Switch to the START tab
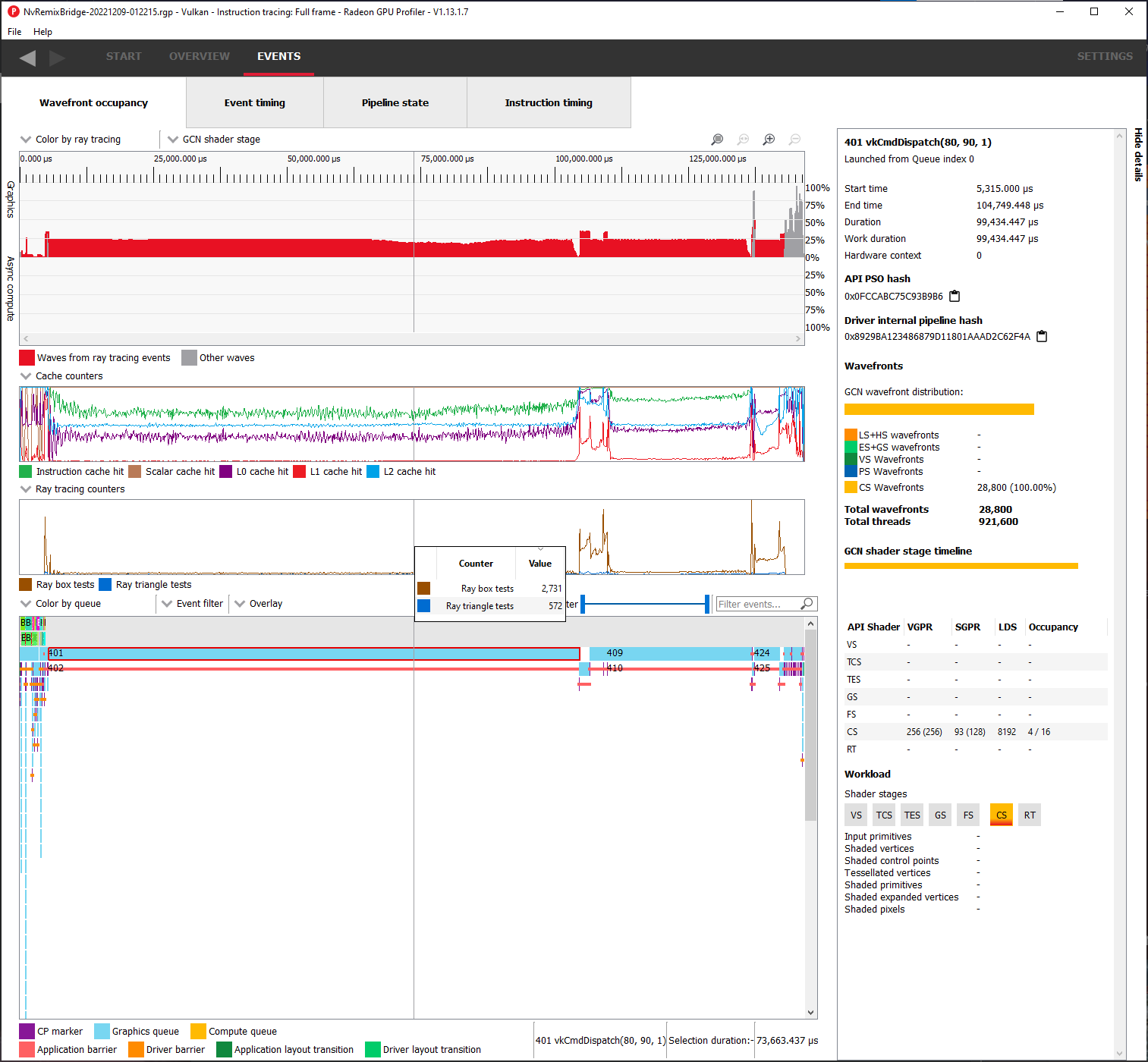Screen dimensions: 1148x1062 (124, 56)
